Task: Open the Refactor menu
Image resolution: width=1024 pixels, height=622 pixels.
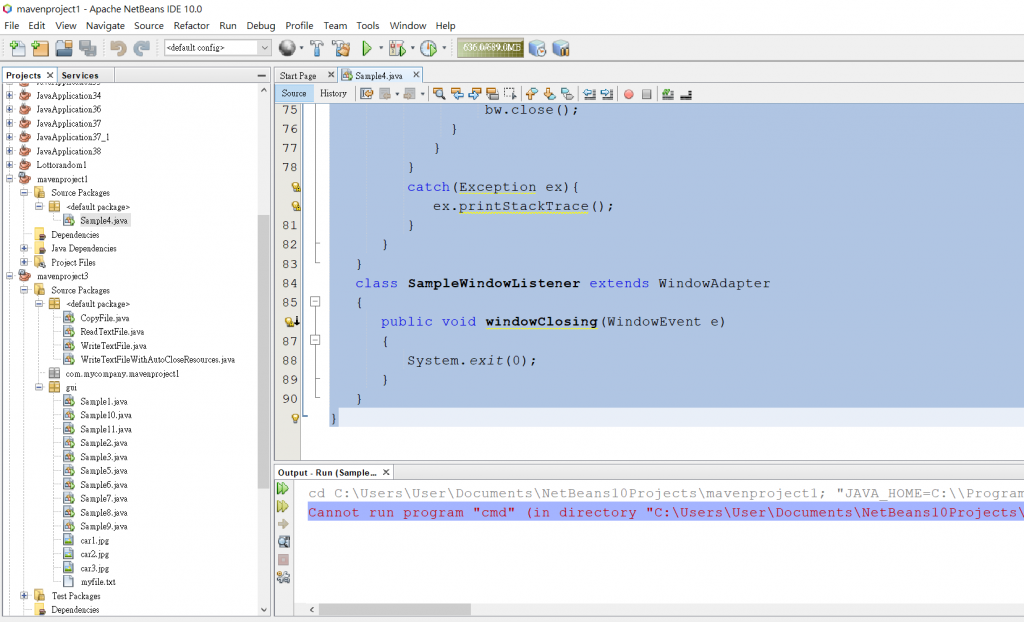Action: [x=191, y=25]
